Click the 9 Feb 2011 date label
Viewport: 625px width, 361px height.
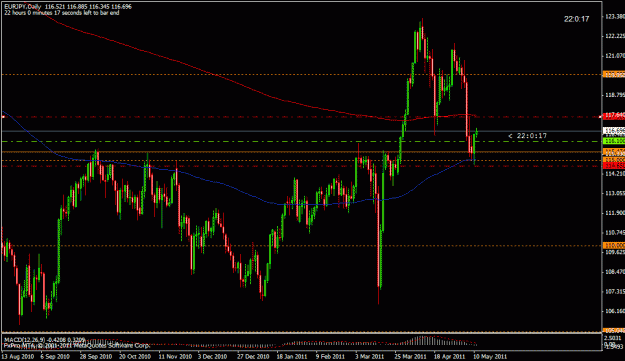coord(330,356)
